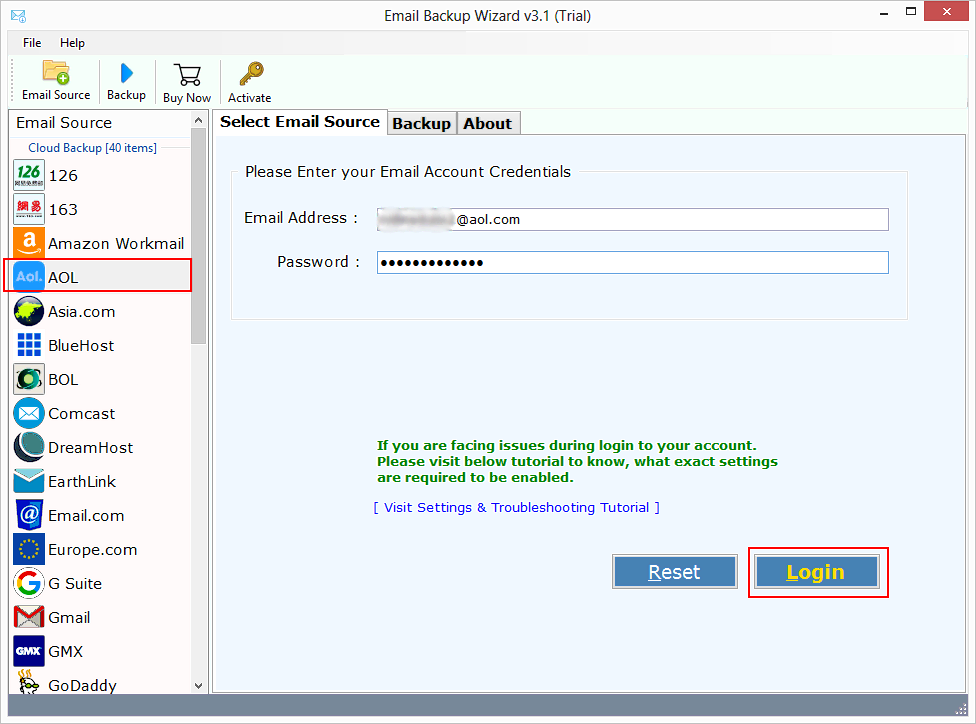Viewport: 976px width, 724px height.
Task: Select the Comcast label in the list
Action: point(82,413)
